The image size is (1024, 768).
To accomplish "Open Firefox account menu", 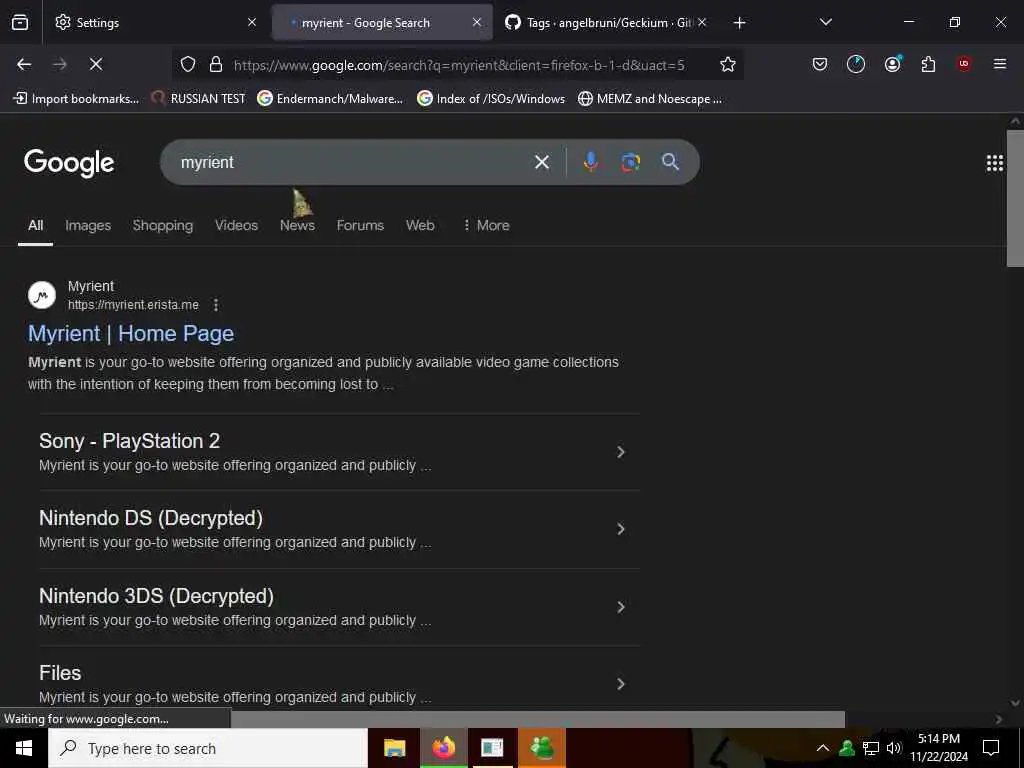I will [893, 64].
